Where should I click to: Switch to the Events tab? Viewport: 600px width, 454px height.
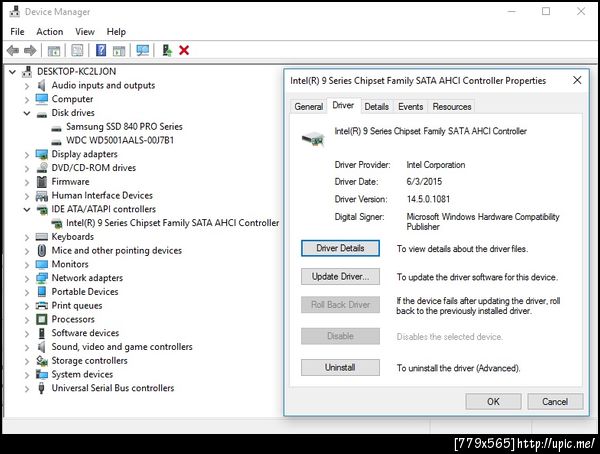pyautogui.click(x=410, y=106)
